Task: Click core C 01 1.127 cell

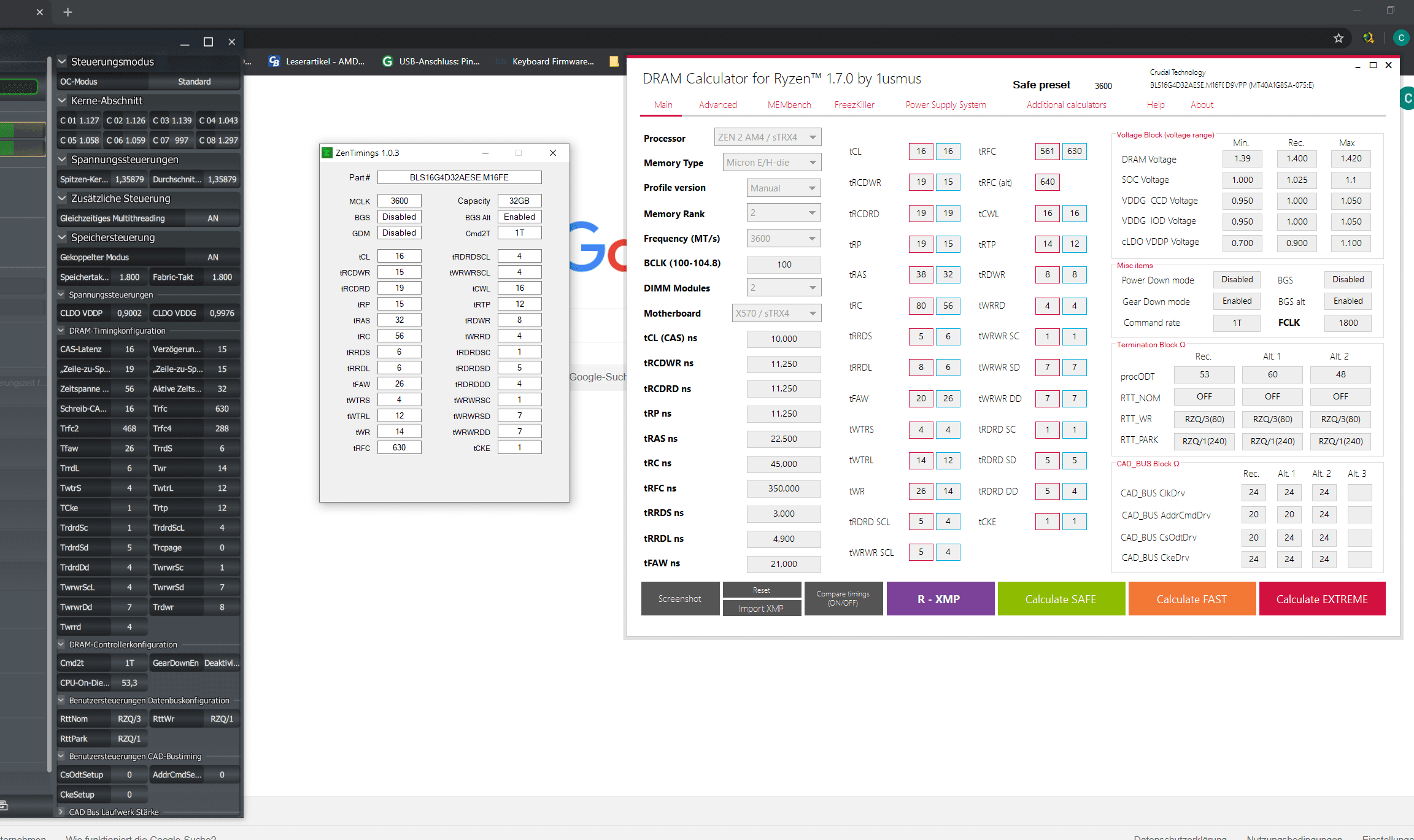Action: pyautogui.click(x=80, y=120)
